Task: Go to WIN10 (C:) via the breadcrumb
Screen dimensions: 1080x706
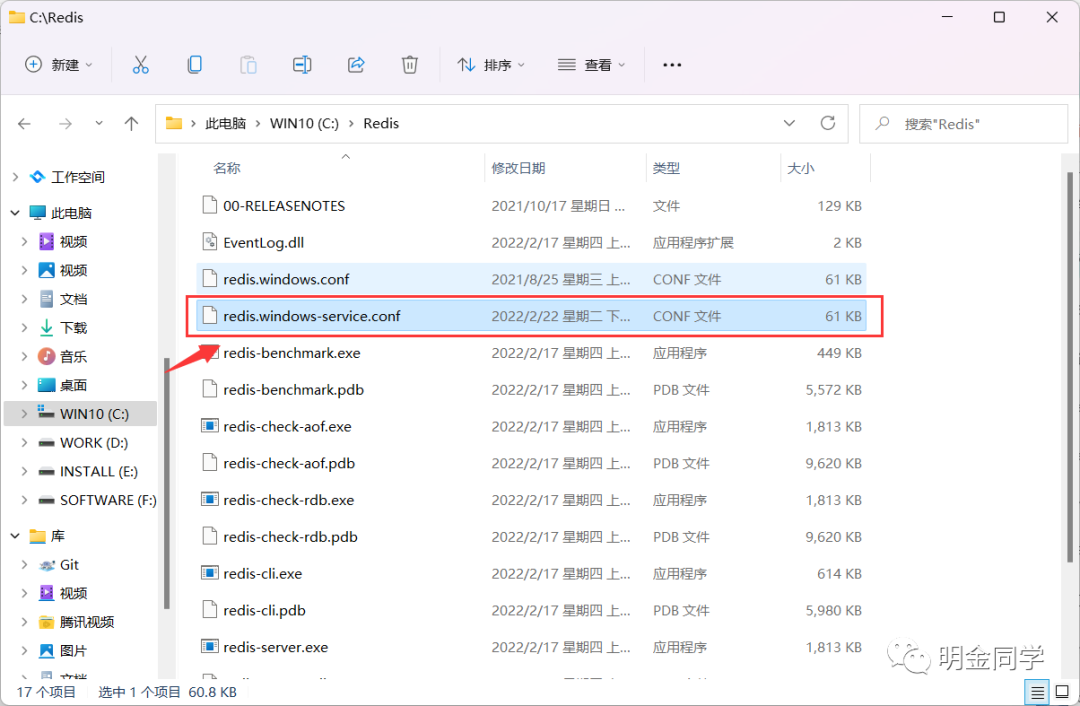Action: pyautogui.click(x=304, y=123)
